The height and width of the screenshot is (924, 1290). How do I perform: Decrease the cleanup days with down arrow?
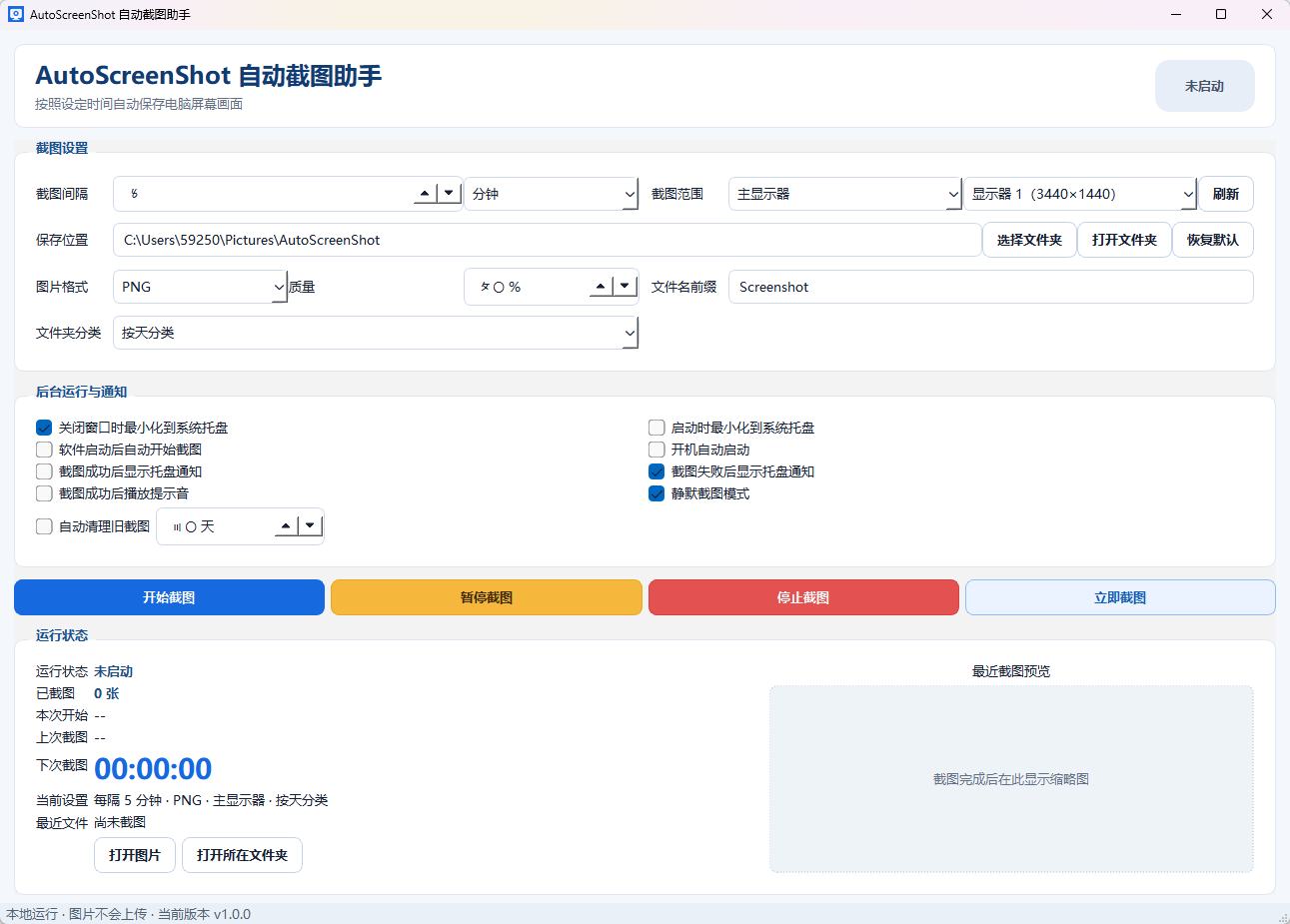click(311, 526)
